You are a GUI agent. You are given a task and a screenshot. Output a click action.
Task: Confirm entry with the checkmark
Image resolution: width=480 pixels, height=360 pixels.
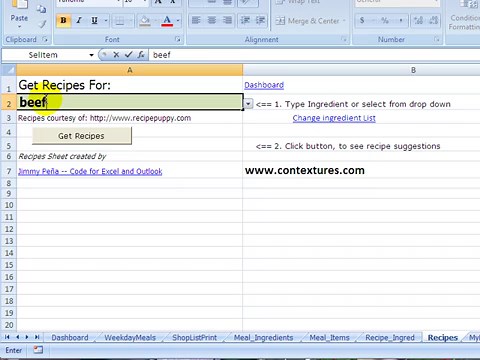(x=128, y=55)
